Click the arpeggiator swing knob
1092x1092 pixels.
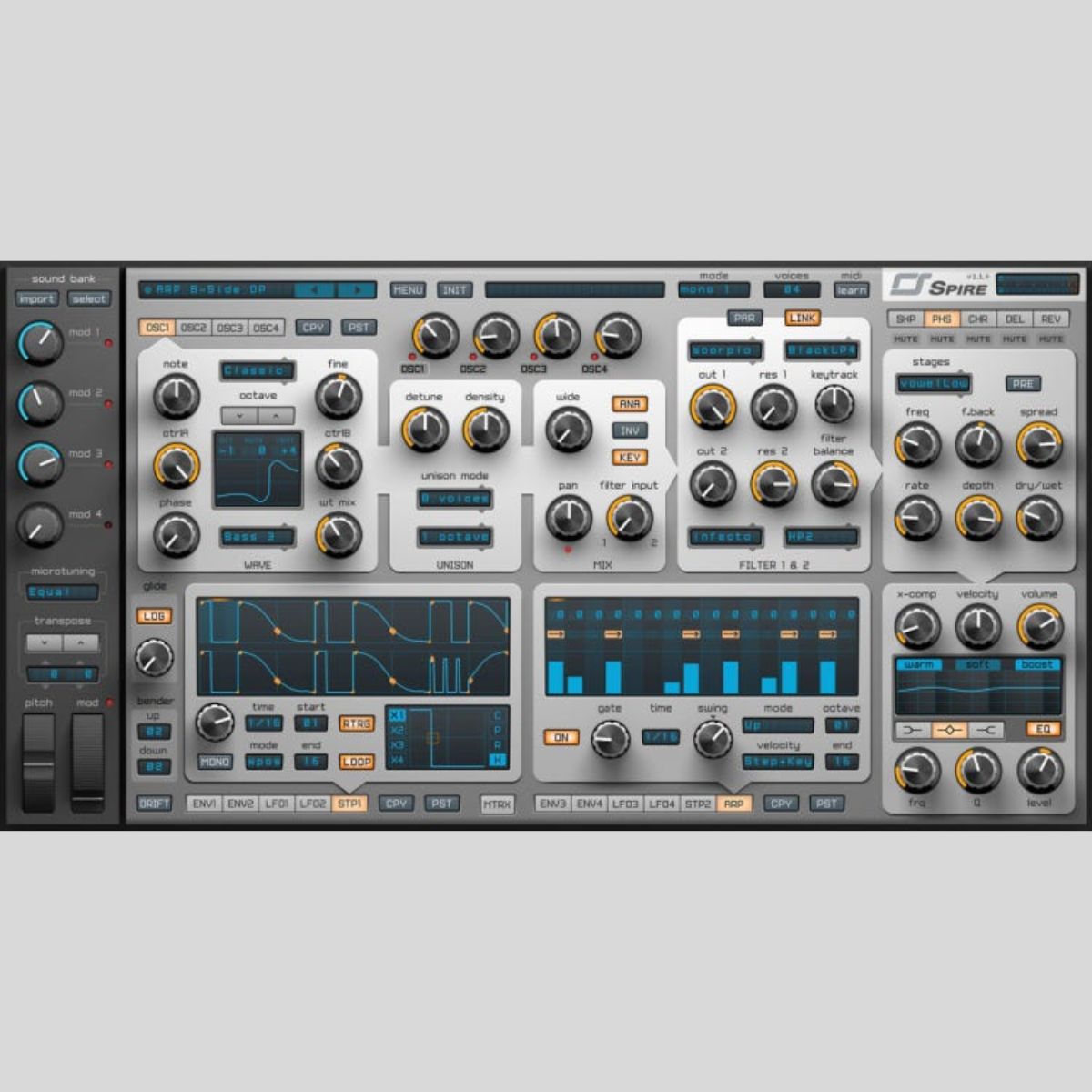tap(713, 740)
